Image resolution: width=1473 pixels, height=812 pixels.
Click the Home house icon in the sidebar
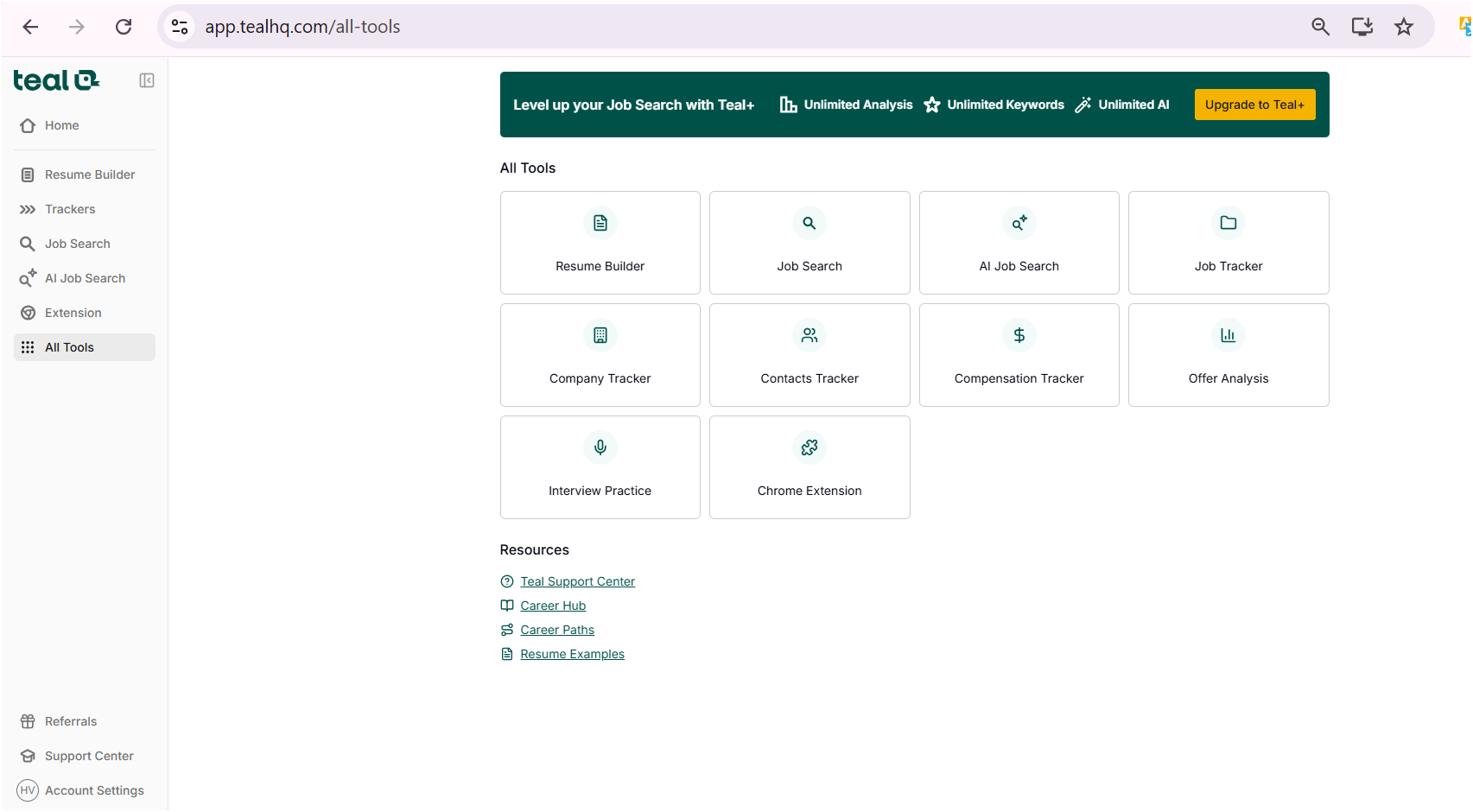tap(28, 125)
